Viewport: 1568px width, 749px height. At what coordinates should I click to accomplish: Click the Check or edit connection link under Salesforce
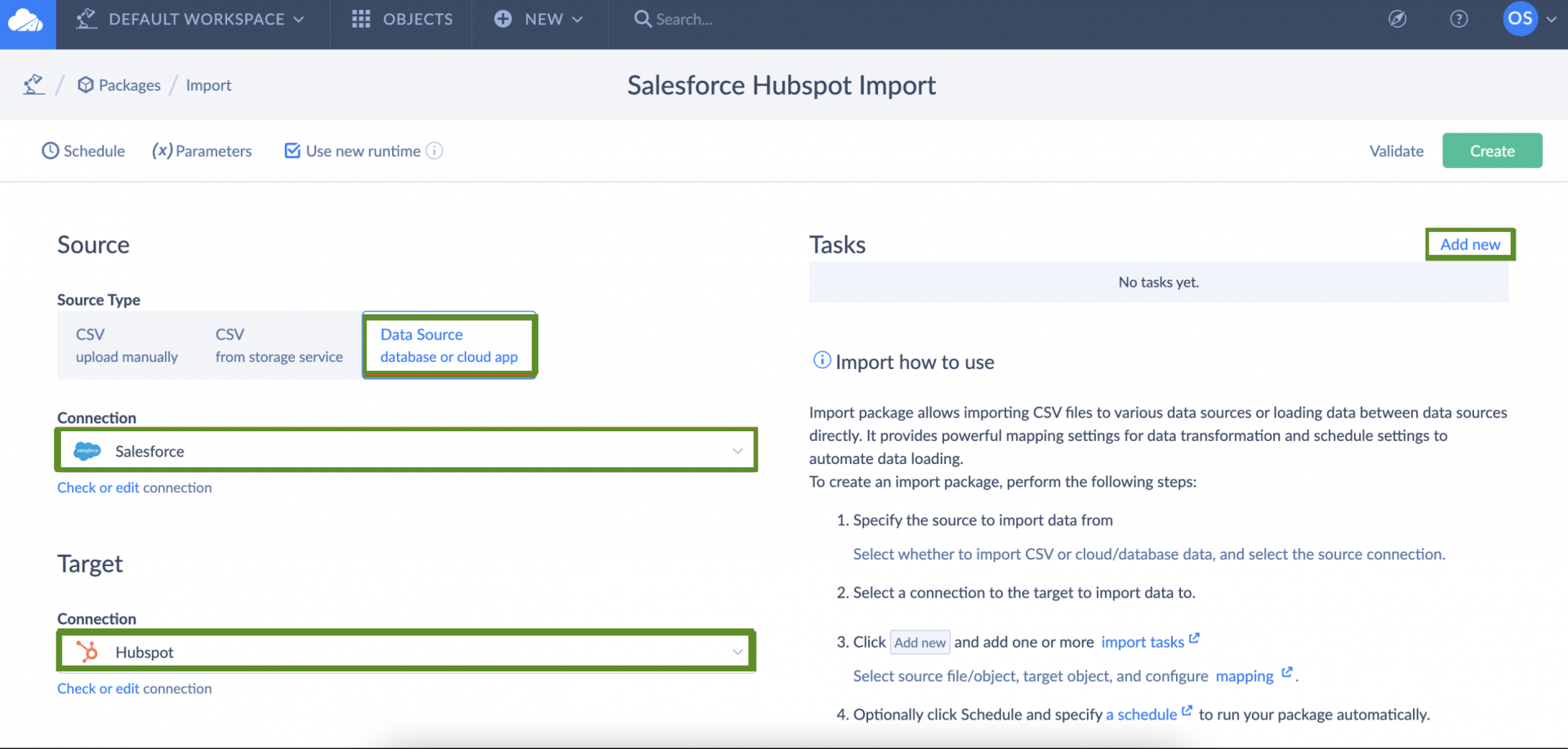(134, 487)
